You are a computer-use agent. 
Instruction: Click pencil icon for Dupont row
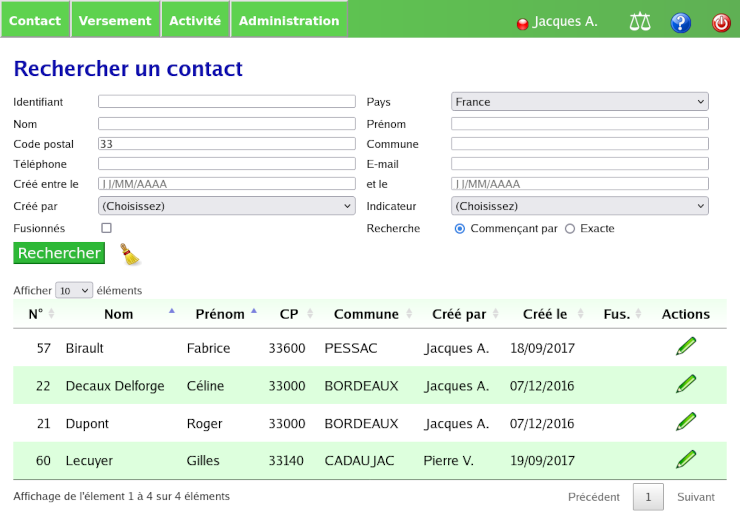pos(686,422)
